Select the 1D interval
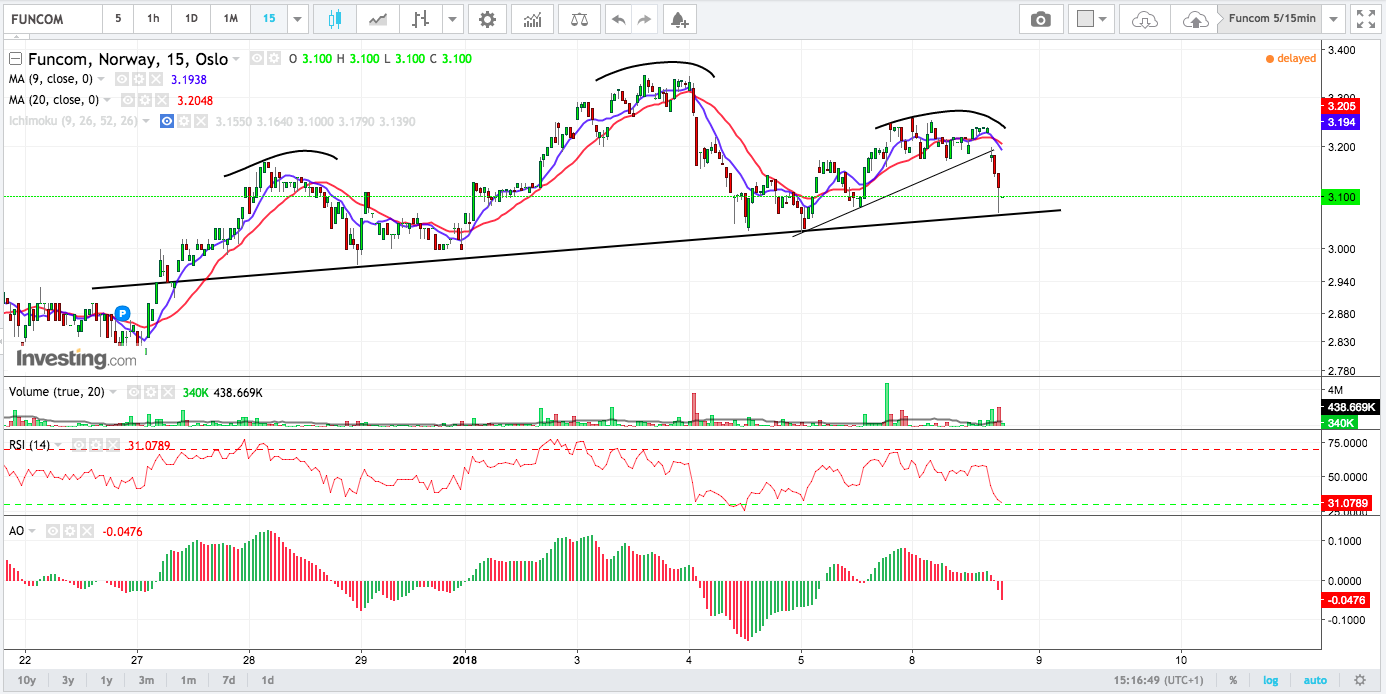Image resolution: width=1386 pixels, height=694 pixels. pyautogui.click(x=191, y=19)
